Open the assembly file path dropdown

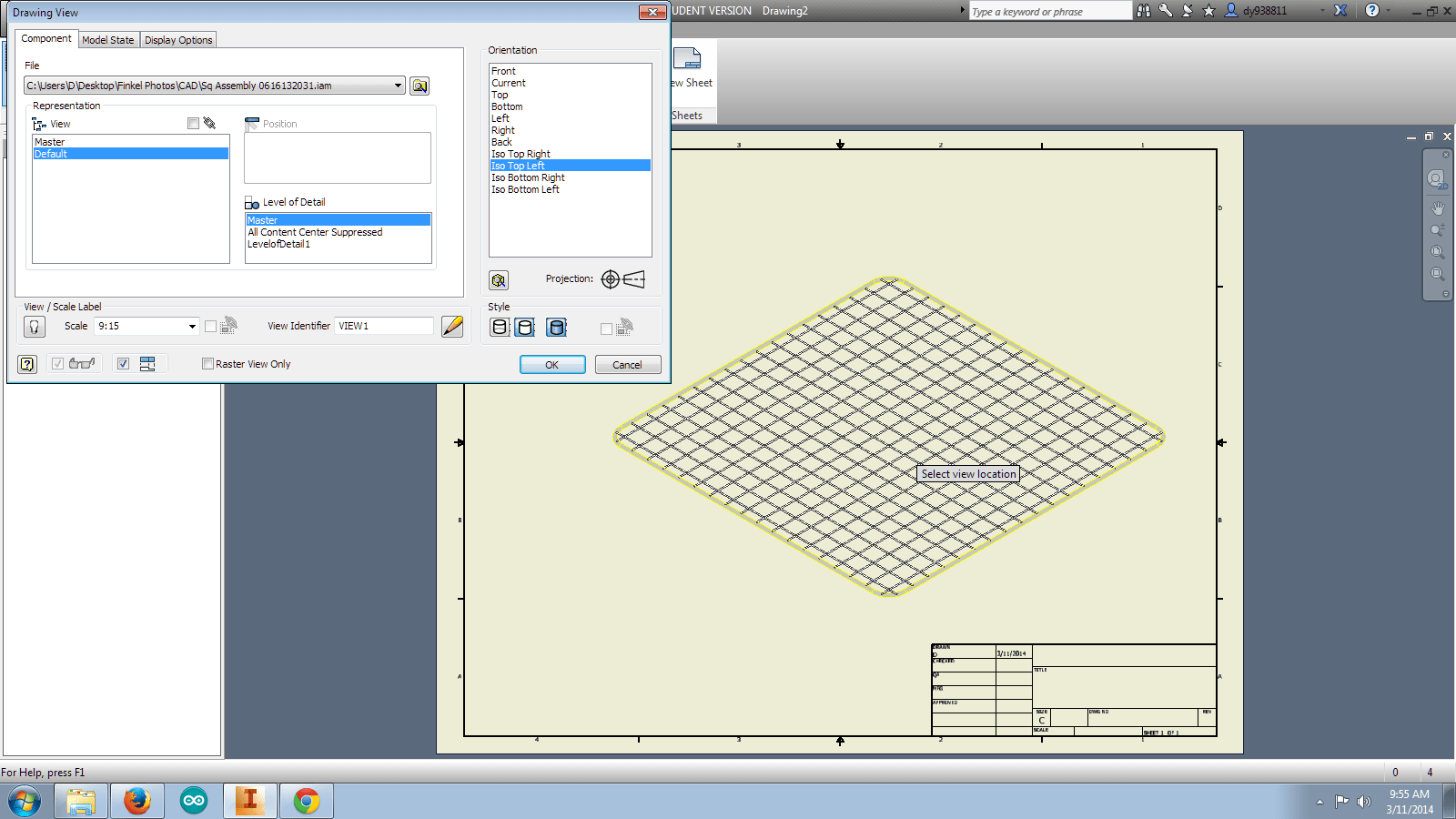[x=398, y=85]
